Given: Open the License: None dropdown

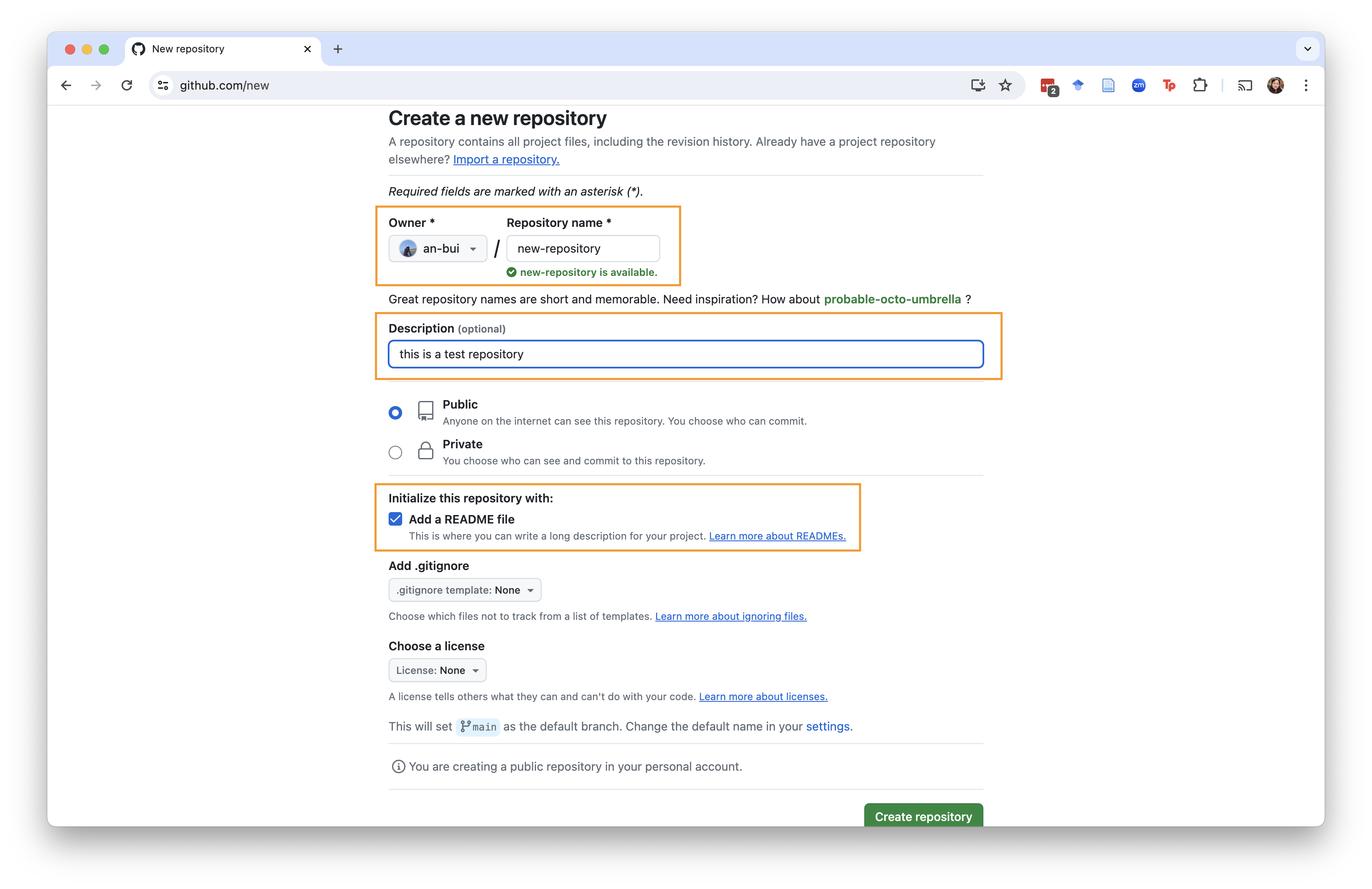Looking at the screenshot, I should tap(437, 670).
